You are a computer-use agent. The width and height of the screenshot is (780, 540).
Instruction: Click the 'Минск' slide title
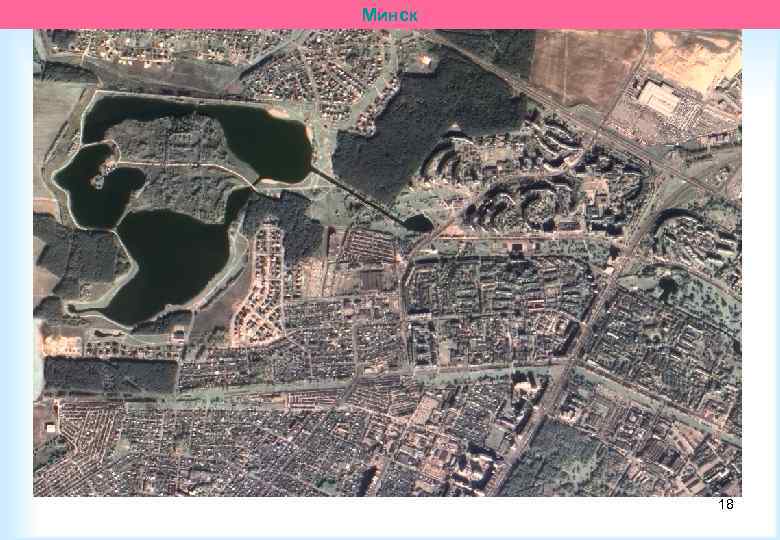390,15
